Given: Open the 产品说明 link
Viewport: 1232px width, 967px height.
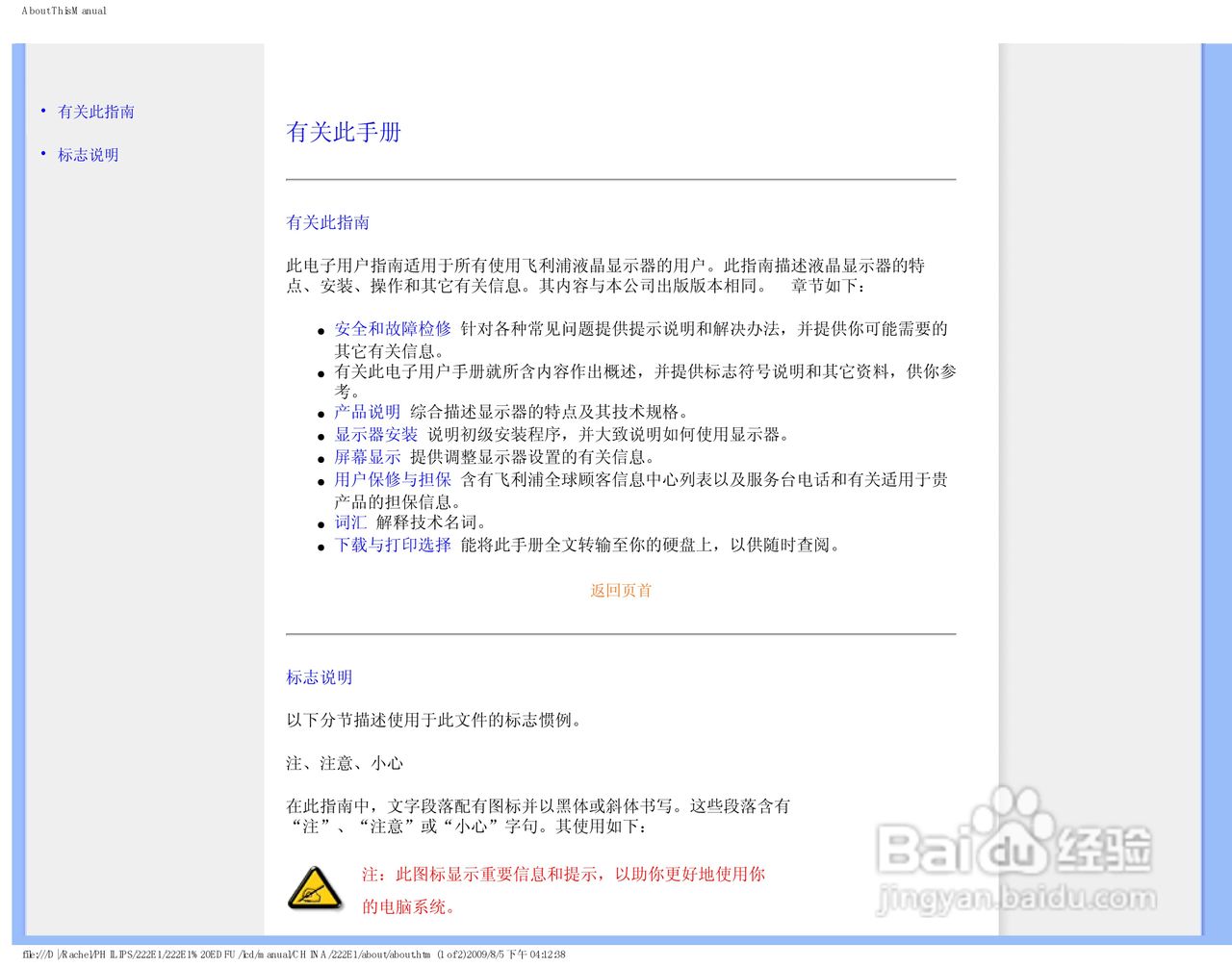Looking at the screenshot, I should tap(368, 412).
